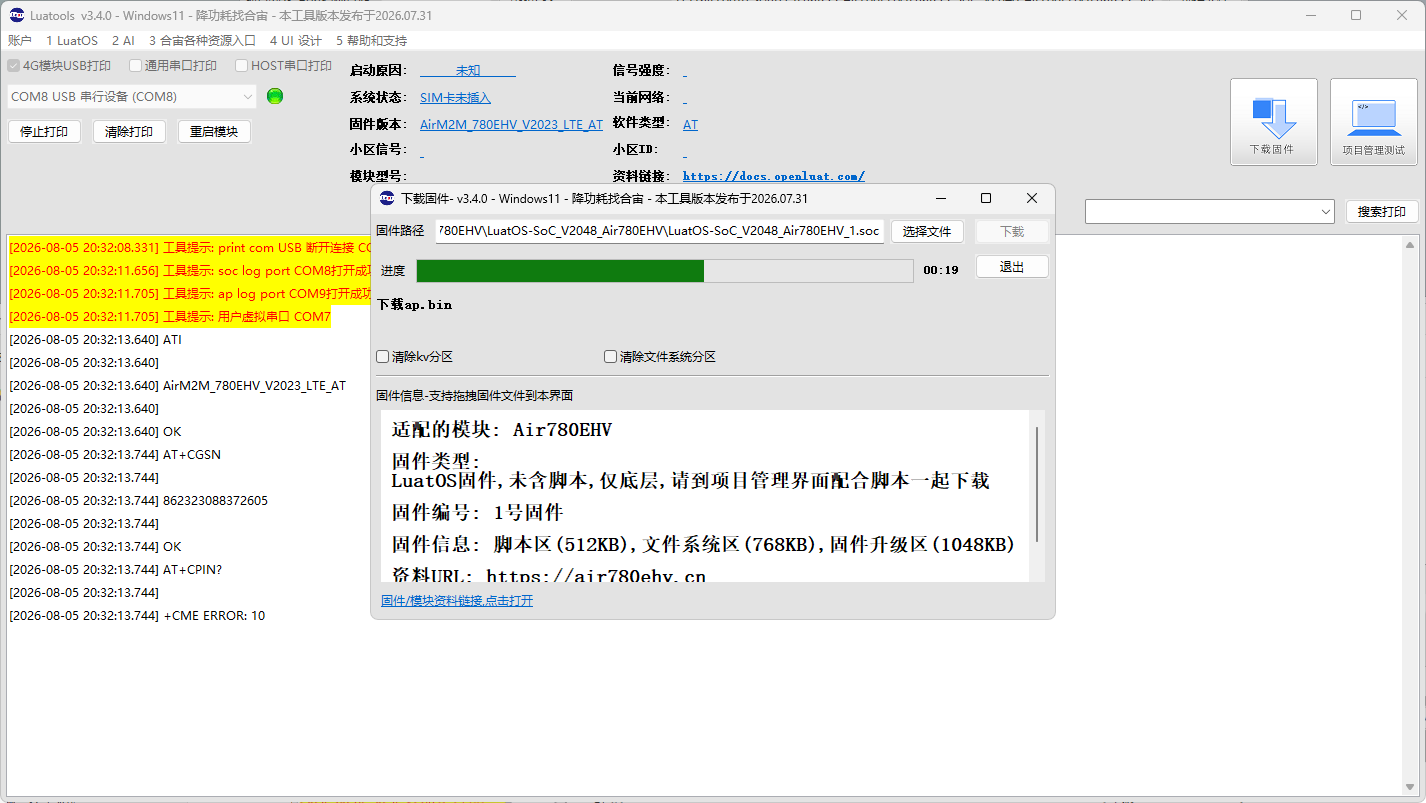Open 项目管理测试 project management icon
Image resolution: width=1426 pixels, height=803 pixels.
(x=1373, y=121)
